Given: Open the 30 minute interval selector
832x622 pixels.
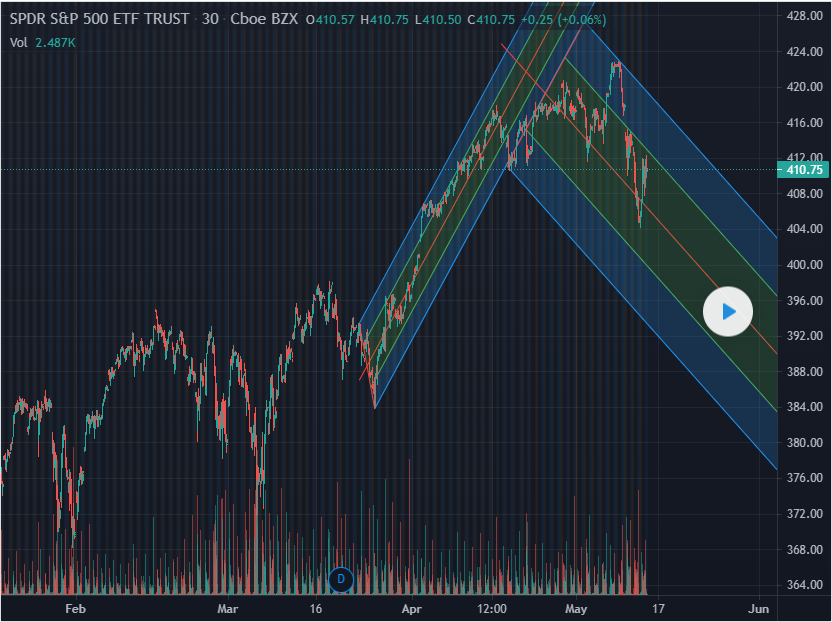Looking at the screenshot, I should pyautogui.click(x=211, y=20).
